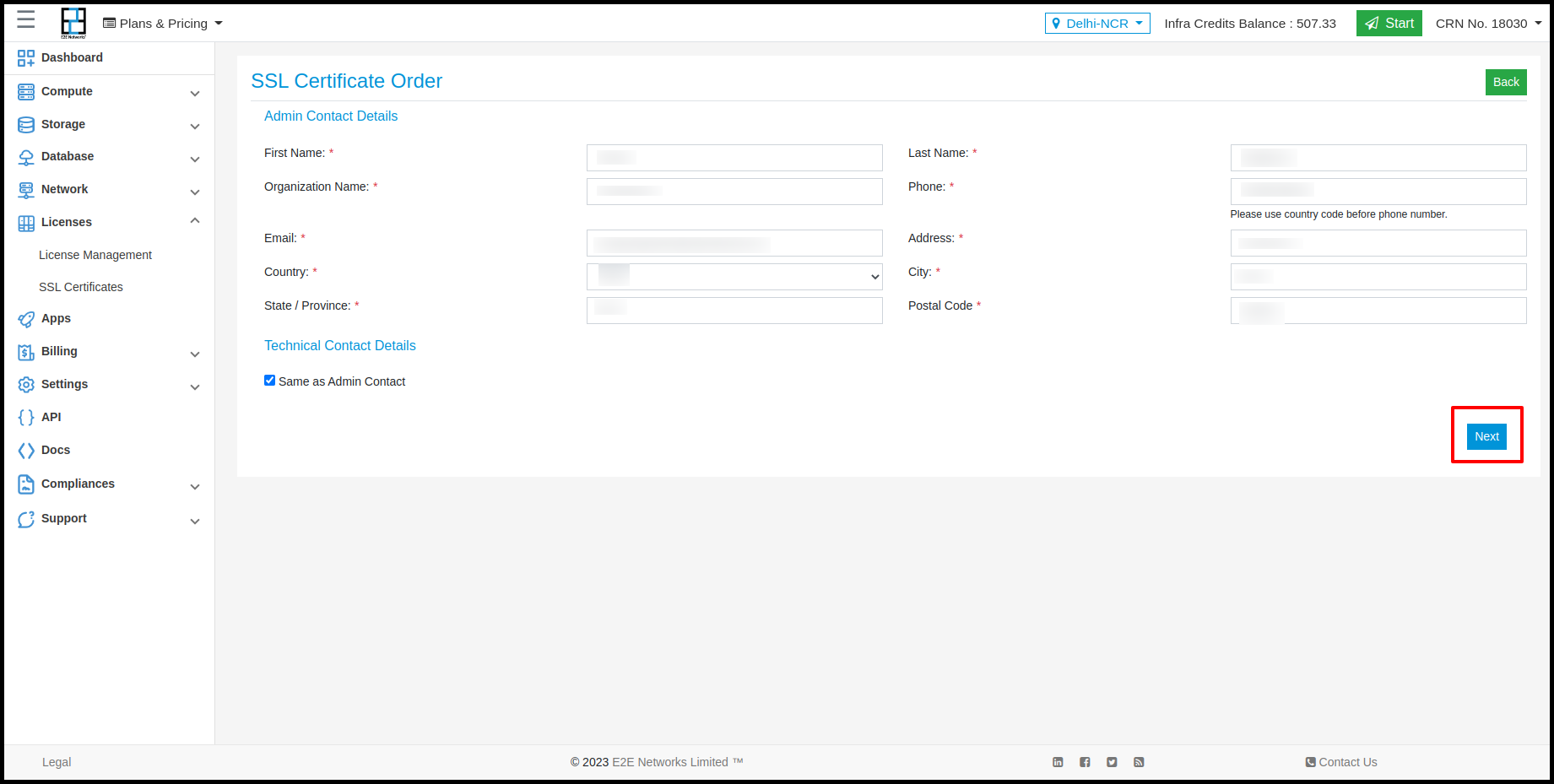Expand the Compliances chevron
The width and height of the screenshot is (1554, 784).
click(x=195, y=487)
